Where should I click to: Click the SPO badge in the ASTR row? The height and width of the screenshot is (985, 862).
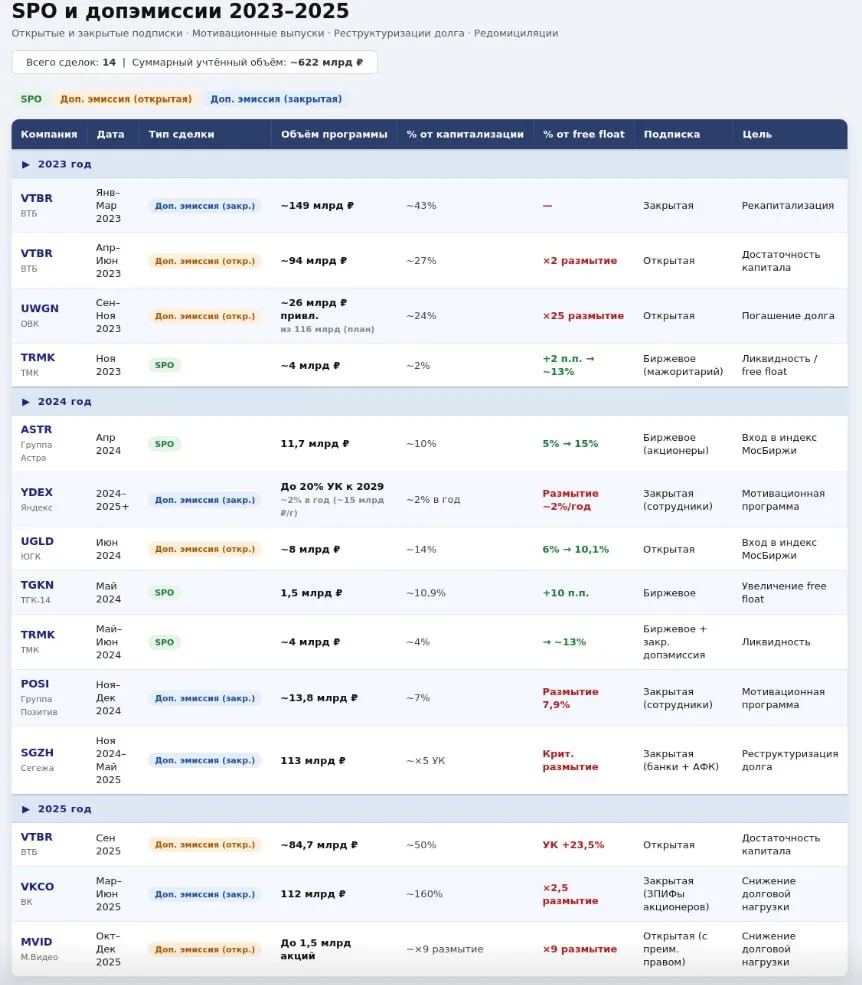pyautogui.click(x=165, y=444)
